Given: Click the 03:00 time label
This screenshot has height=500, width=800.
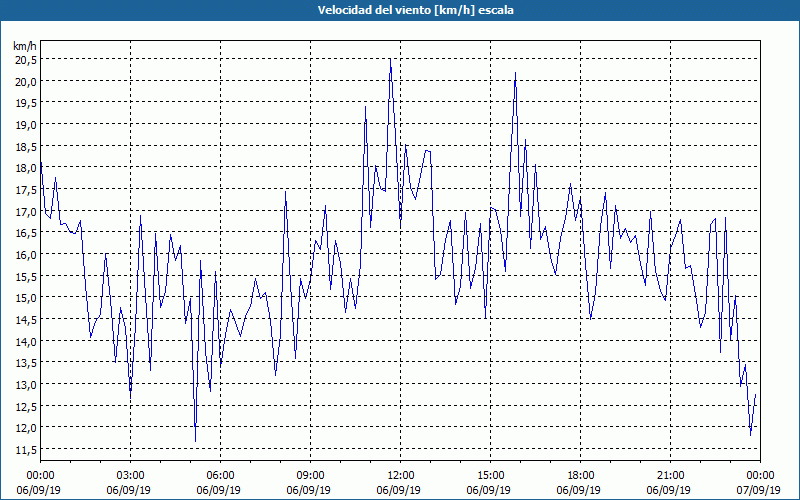Looking at the screenshot, I should 131,476.
